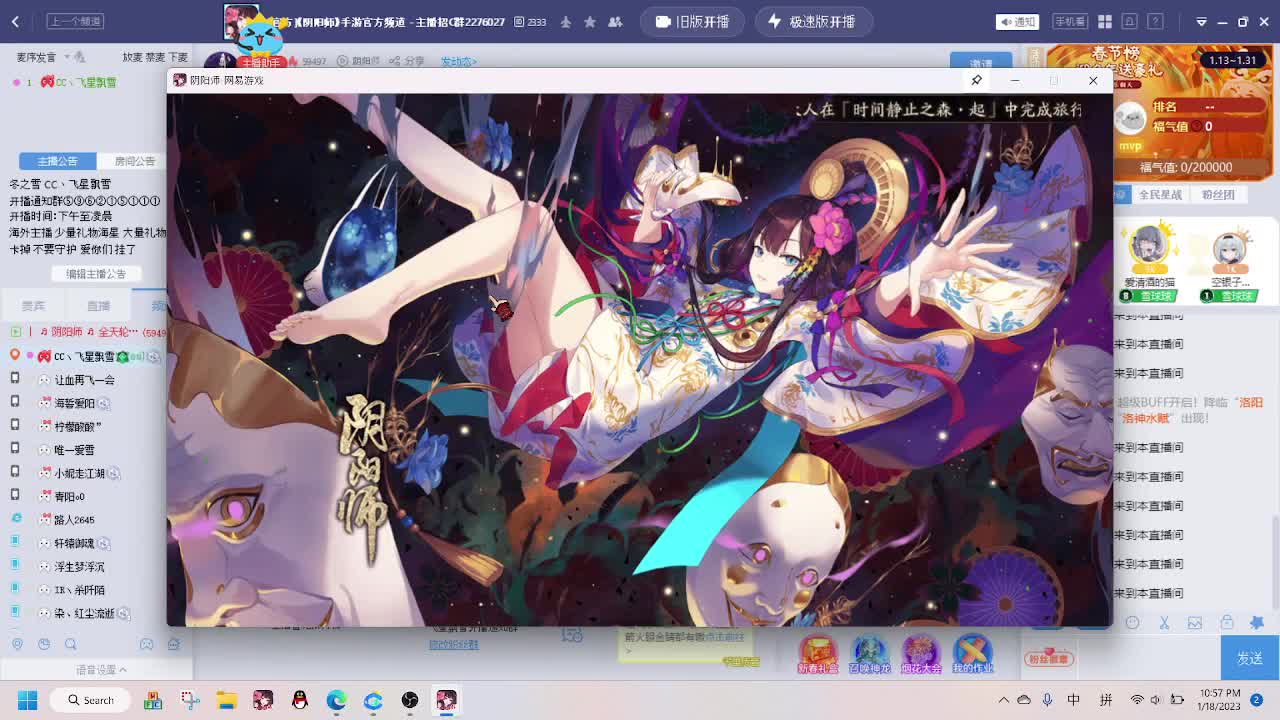Viewport: 1280px width, 720px height.
Task: Open the 手机看 mobile viewing option
Action: click(x=1070, y=21)
